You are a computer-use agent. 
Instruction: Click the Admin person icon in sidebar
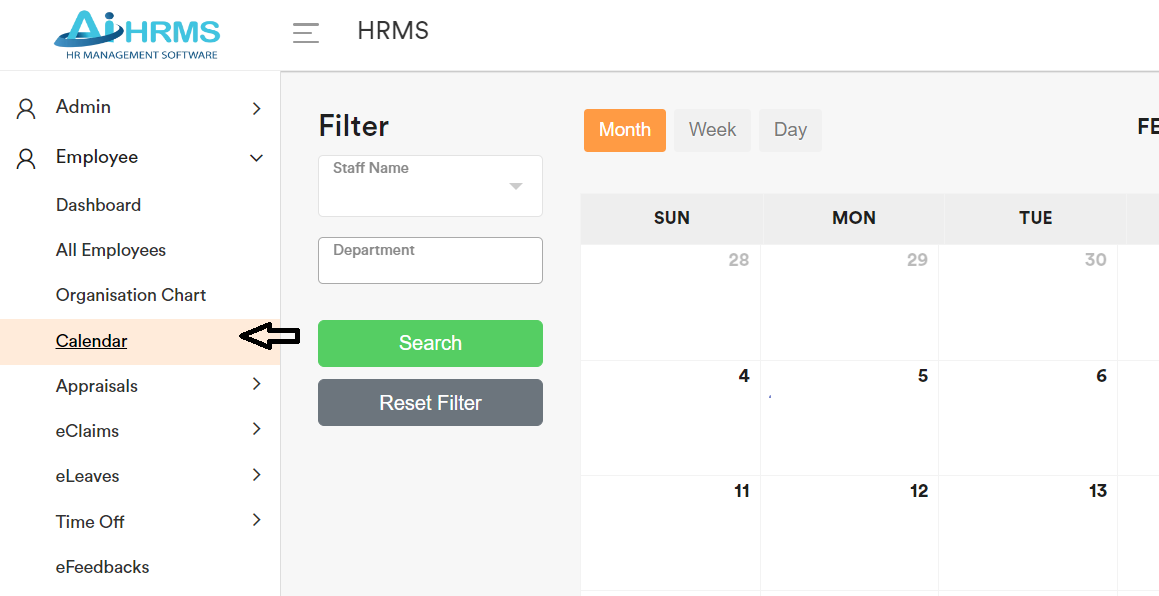pos(24,107)
